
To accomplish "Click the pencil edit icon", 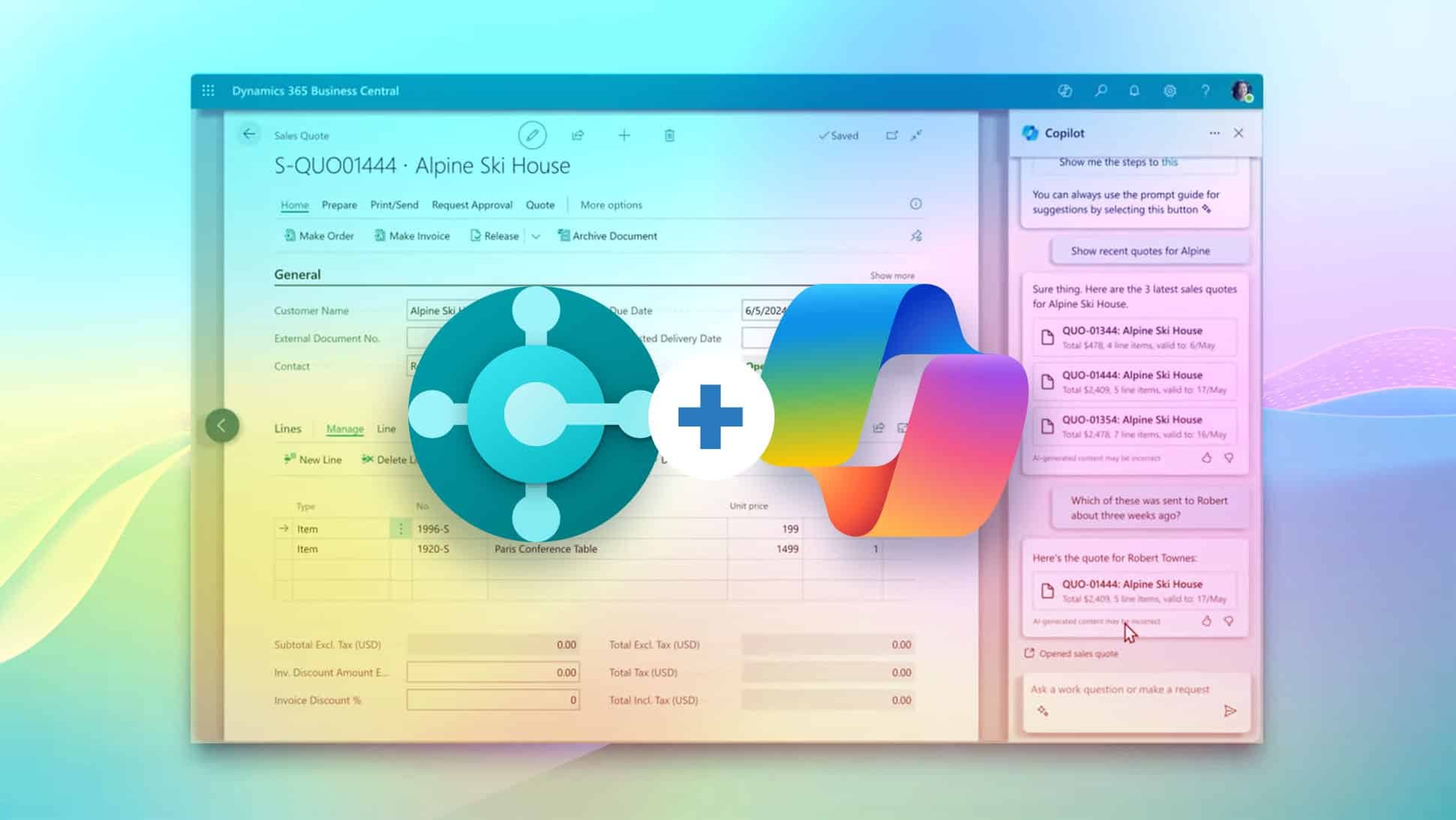I will point(532,135).
